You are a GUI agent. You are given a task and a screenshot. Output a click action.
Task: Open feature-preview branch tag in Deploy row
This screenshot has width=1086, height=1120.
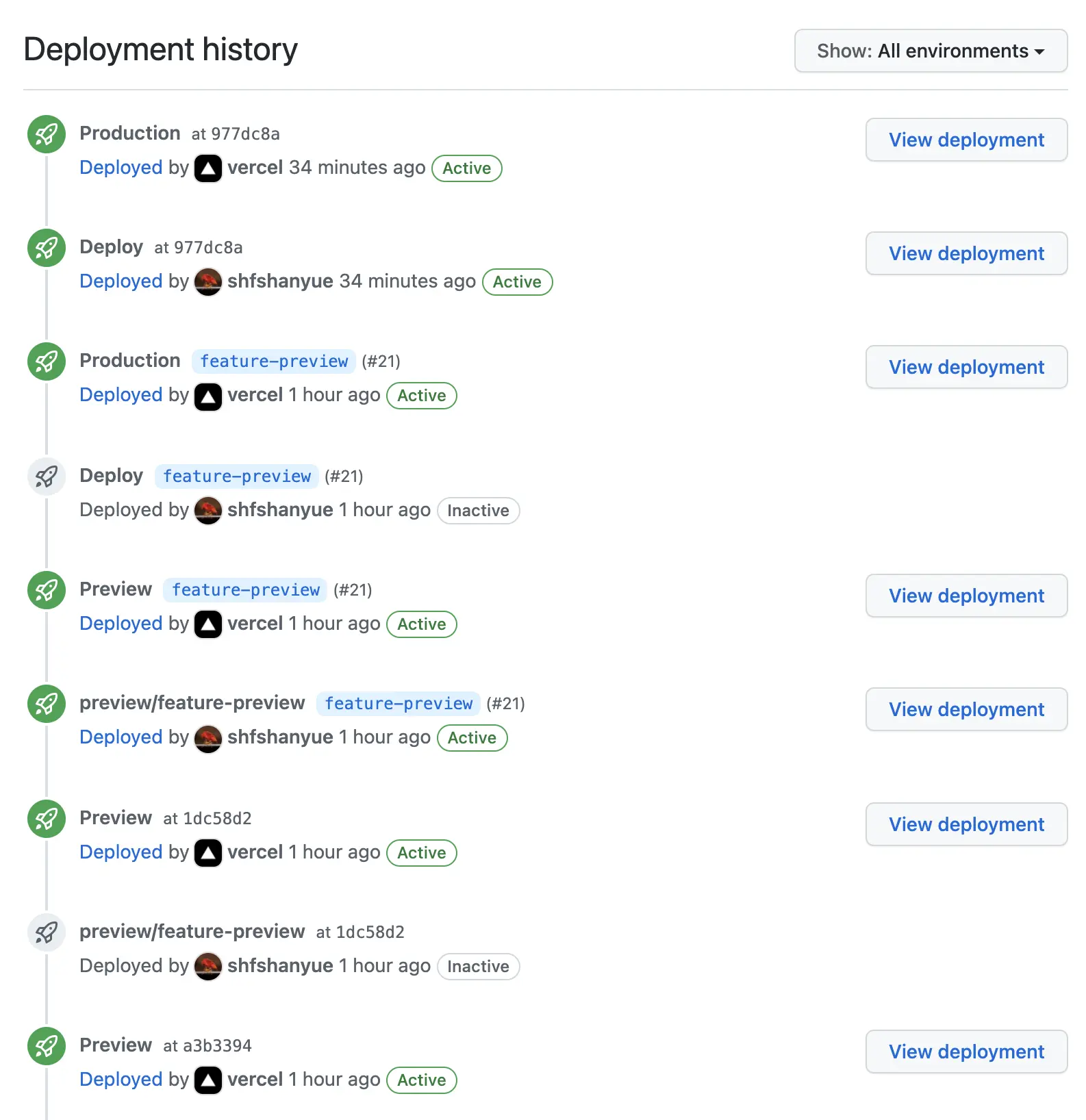tap(237, 476)
